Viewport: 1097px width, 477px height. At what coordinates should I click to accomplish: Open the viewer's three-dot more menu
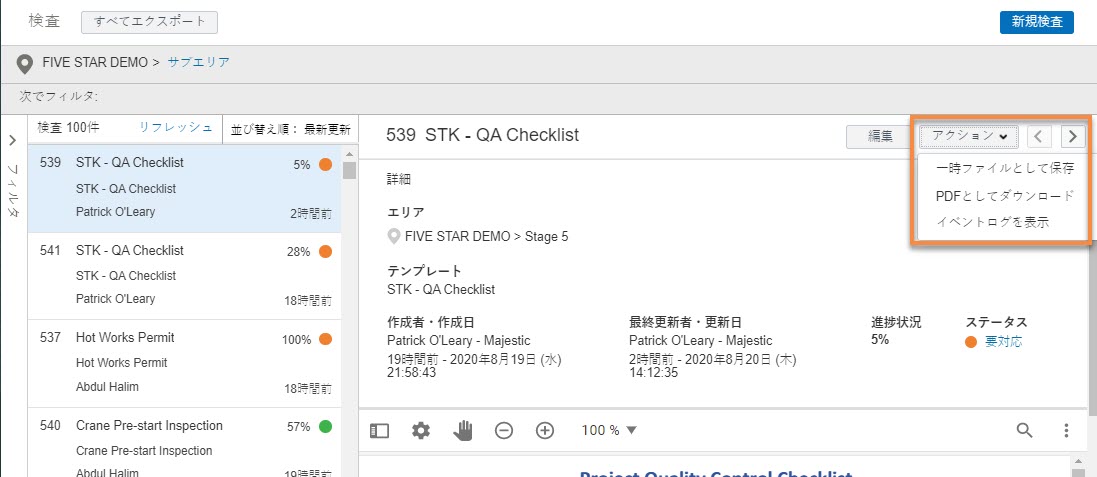1066,430
